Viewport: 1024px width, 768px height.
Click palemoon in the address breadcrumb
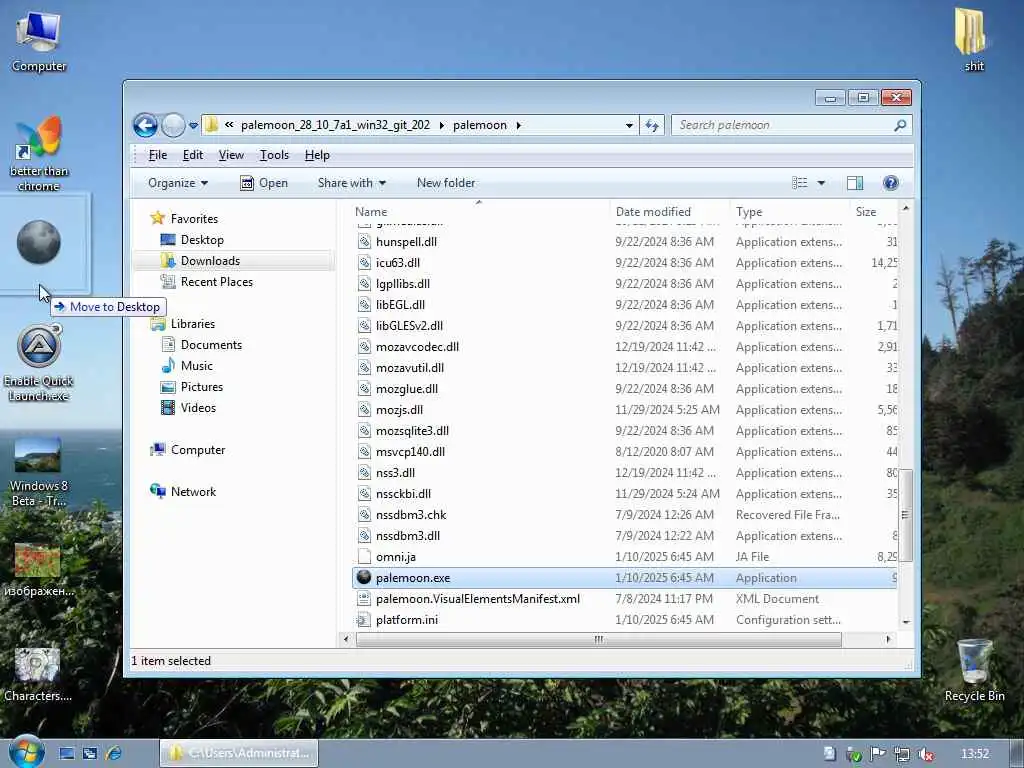[479, 125]
